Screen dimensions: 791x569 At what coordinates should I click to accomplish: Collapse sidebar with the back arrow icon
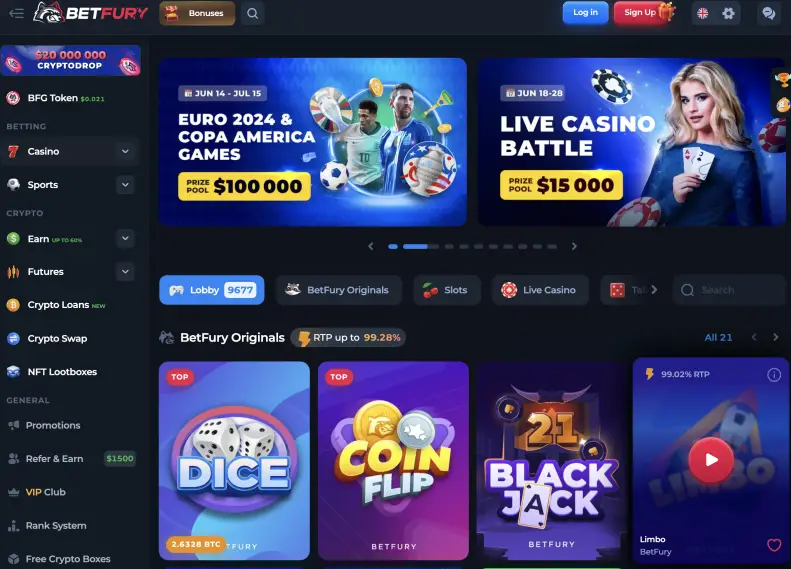pyautogui.click(x=16, y=13)
